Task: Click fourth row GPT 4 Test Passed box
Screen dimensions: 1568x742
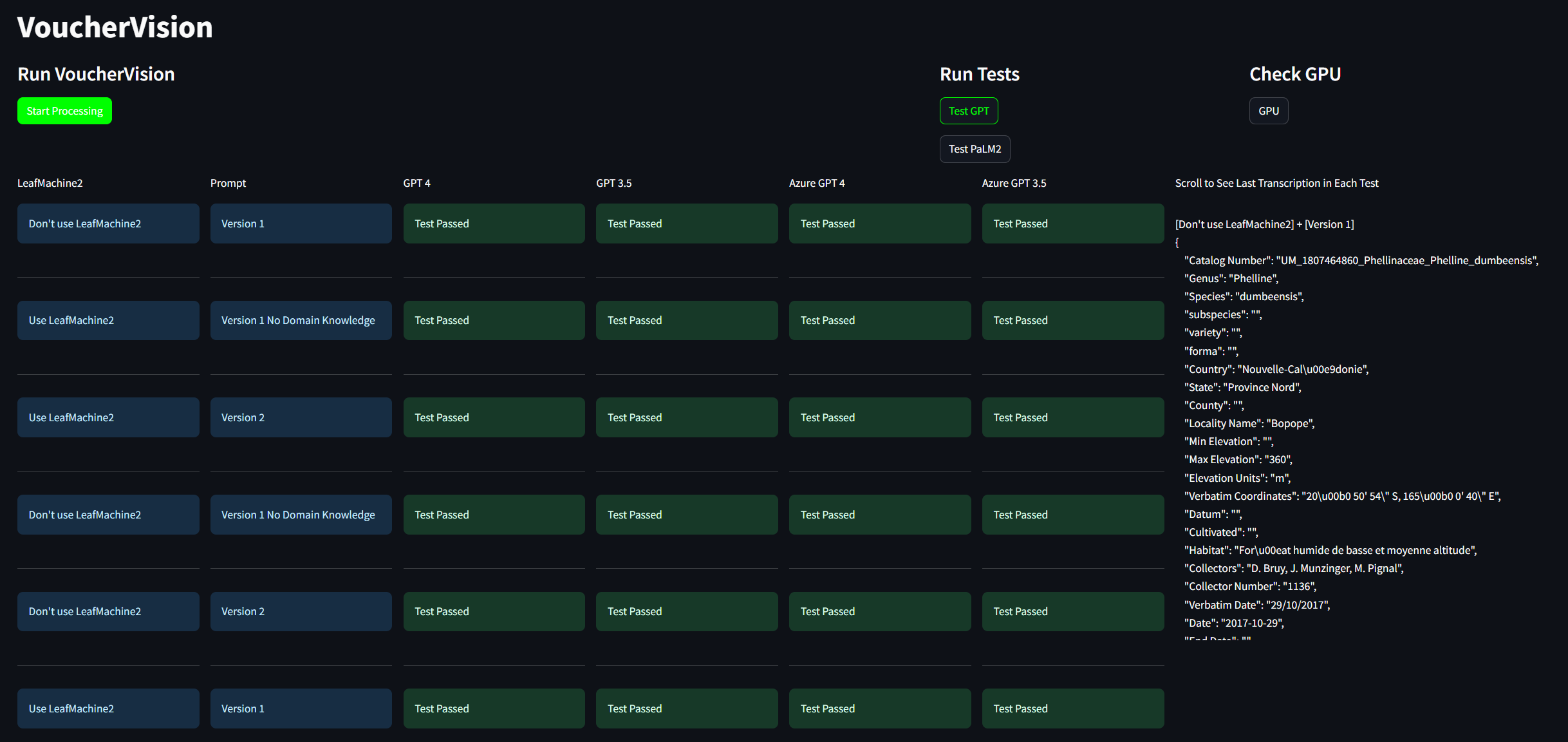Action: 494,515
